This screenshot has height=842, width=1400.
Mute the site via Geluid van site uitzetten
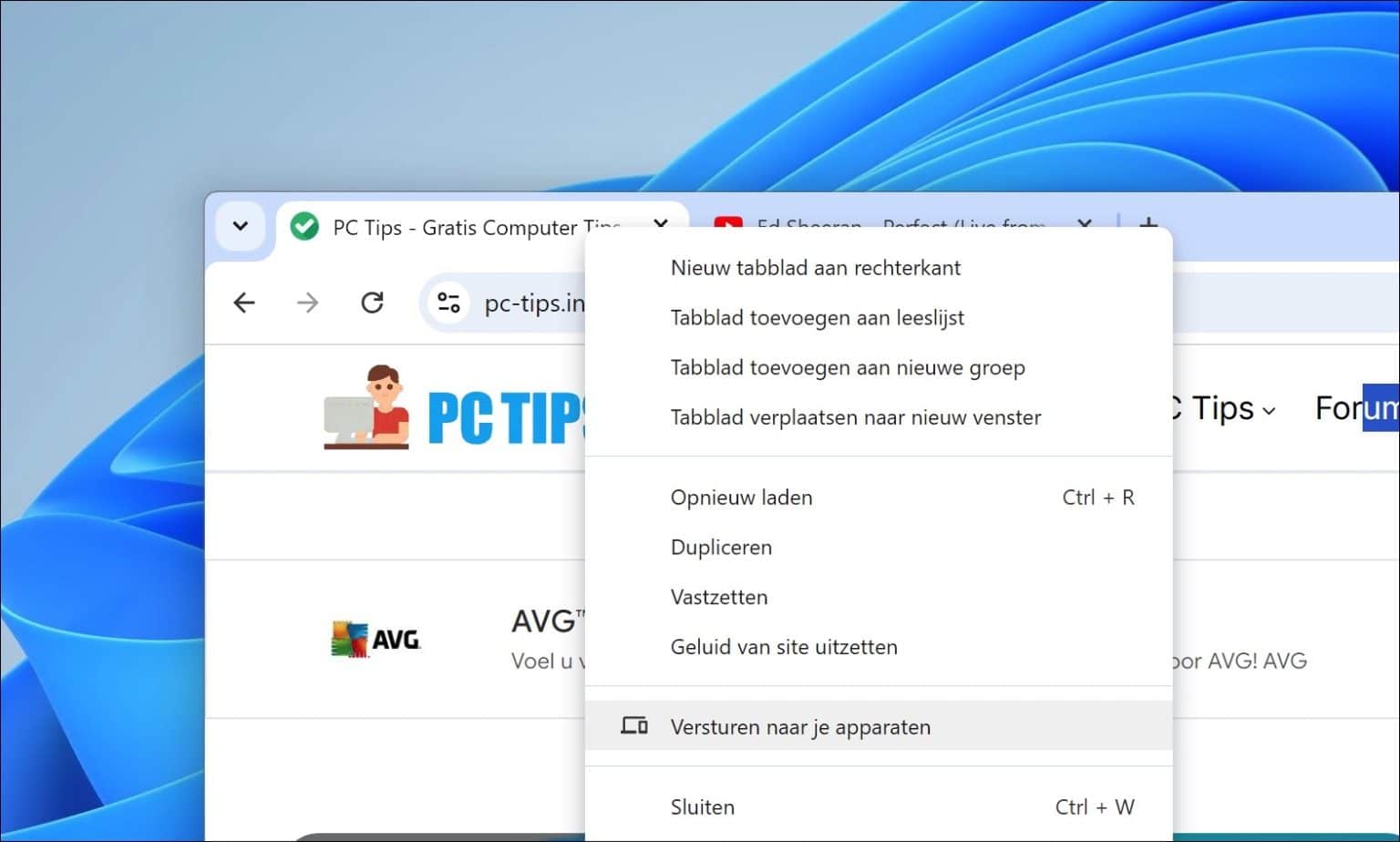pos(784,647)
